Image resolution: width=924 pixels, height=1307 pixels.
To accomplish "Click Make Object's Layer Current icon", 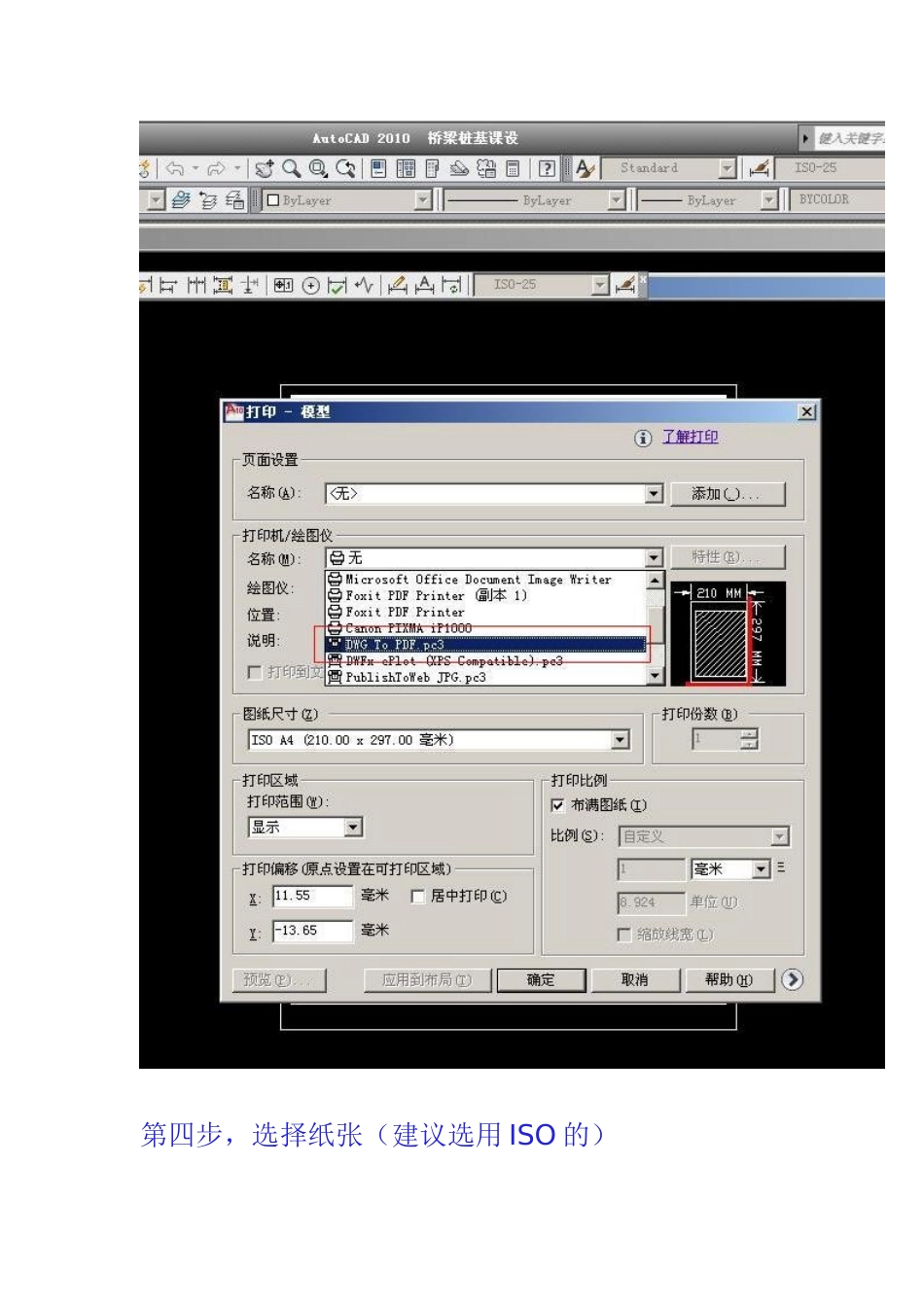I will 181,200.
